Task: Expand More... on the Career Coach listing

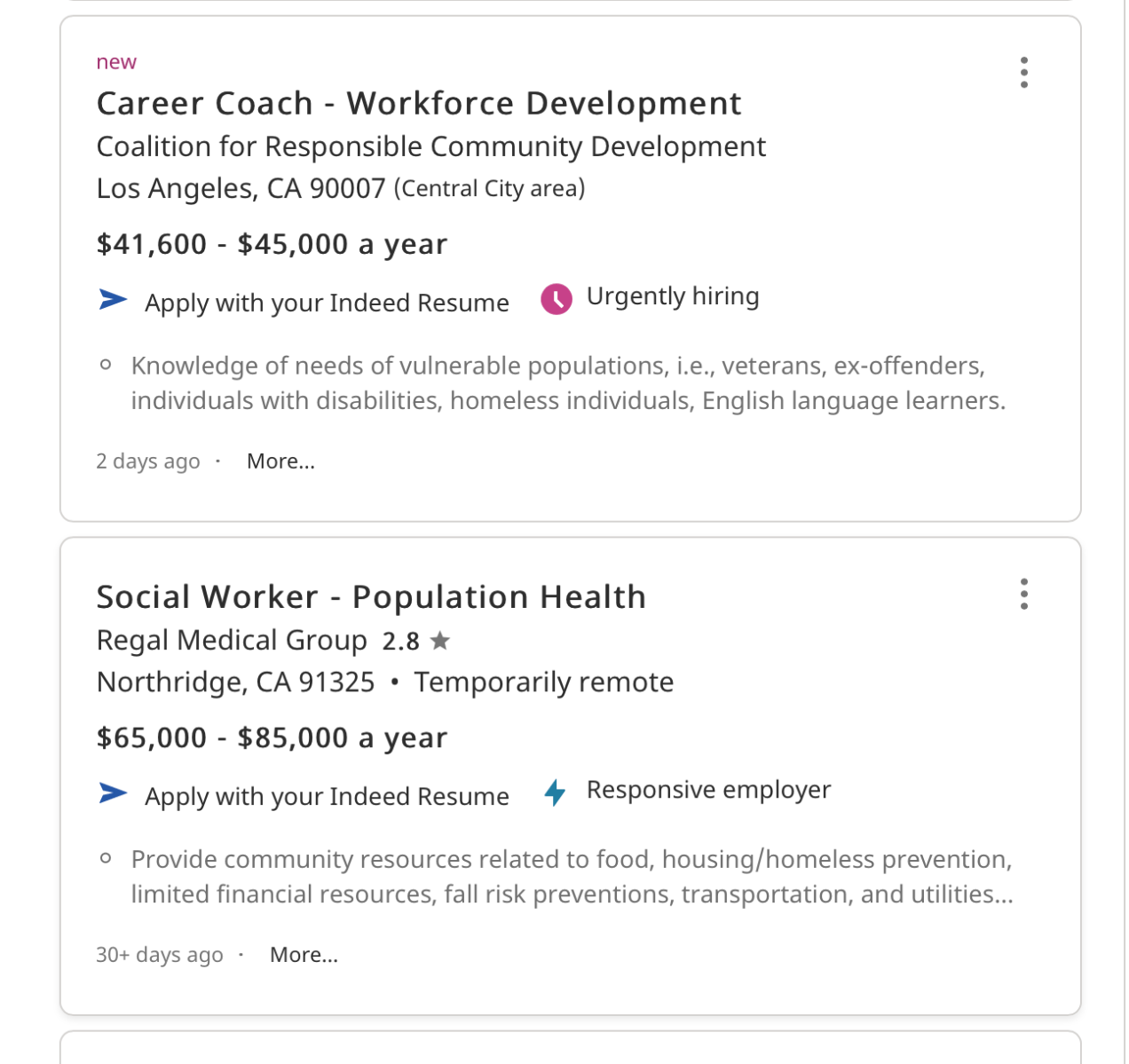Action: pyautogui.click(x=280, y=461)
